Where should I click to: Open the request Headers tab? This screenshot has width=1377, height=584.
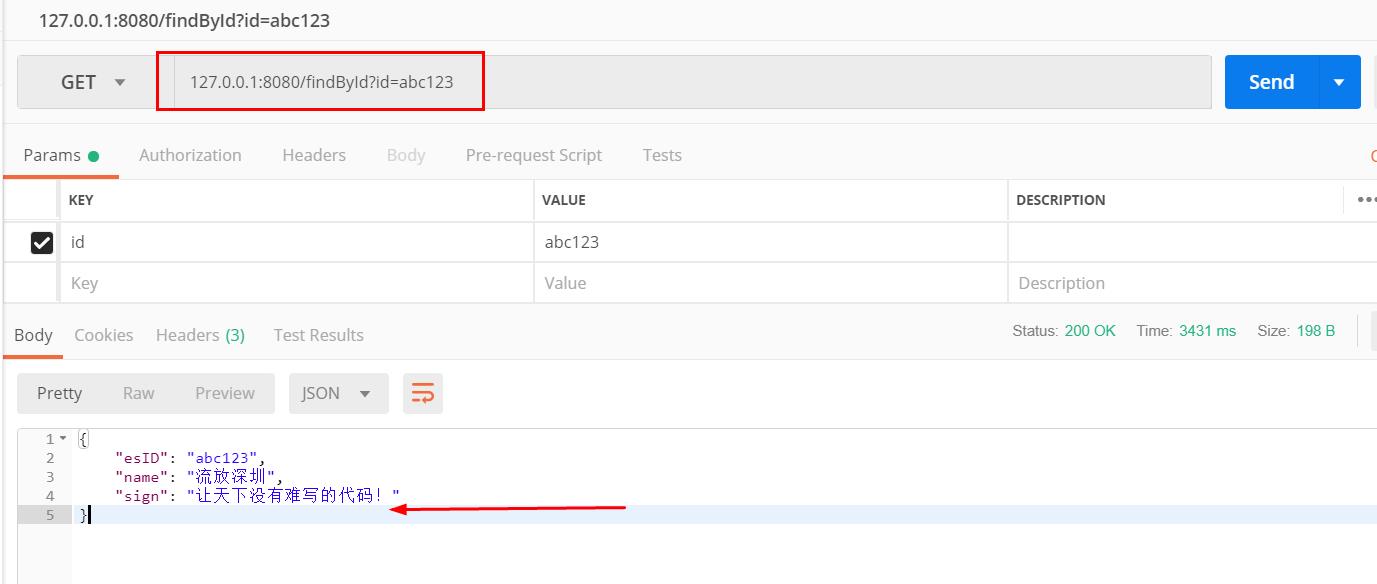tap(314, 155)
